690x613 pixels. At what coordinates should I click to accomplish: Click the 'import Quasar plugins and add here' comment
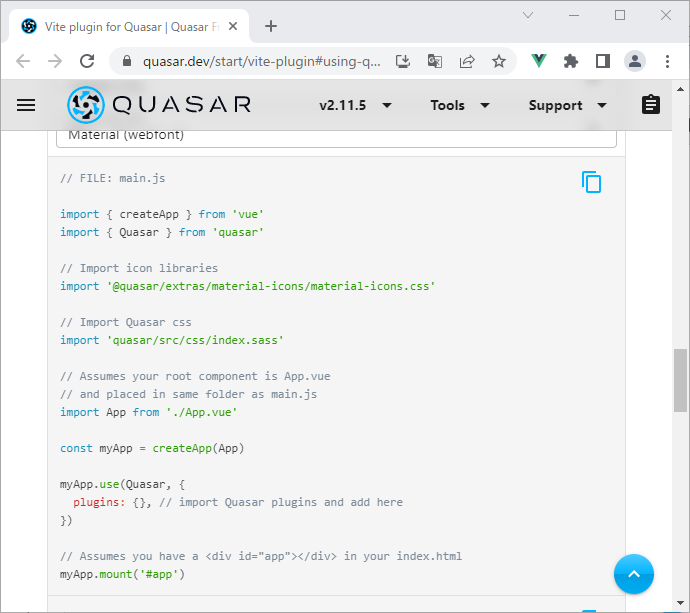click(x=281, y=502)
